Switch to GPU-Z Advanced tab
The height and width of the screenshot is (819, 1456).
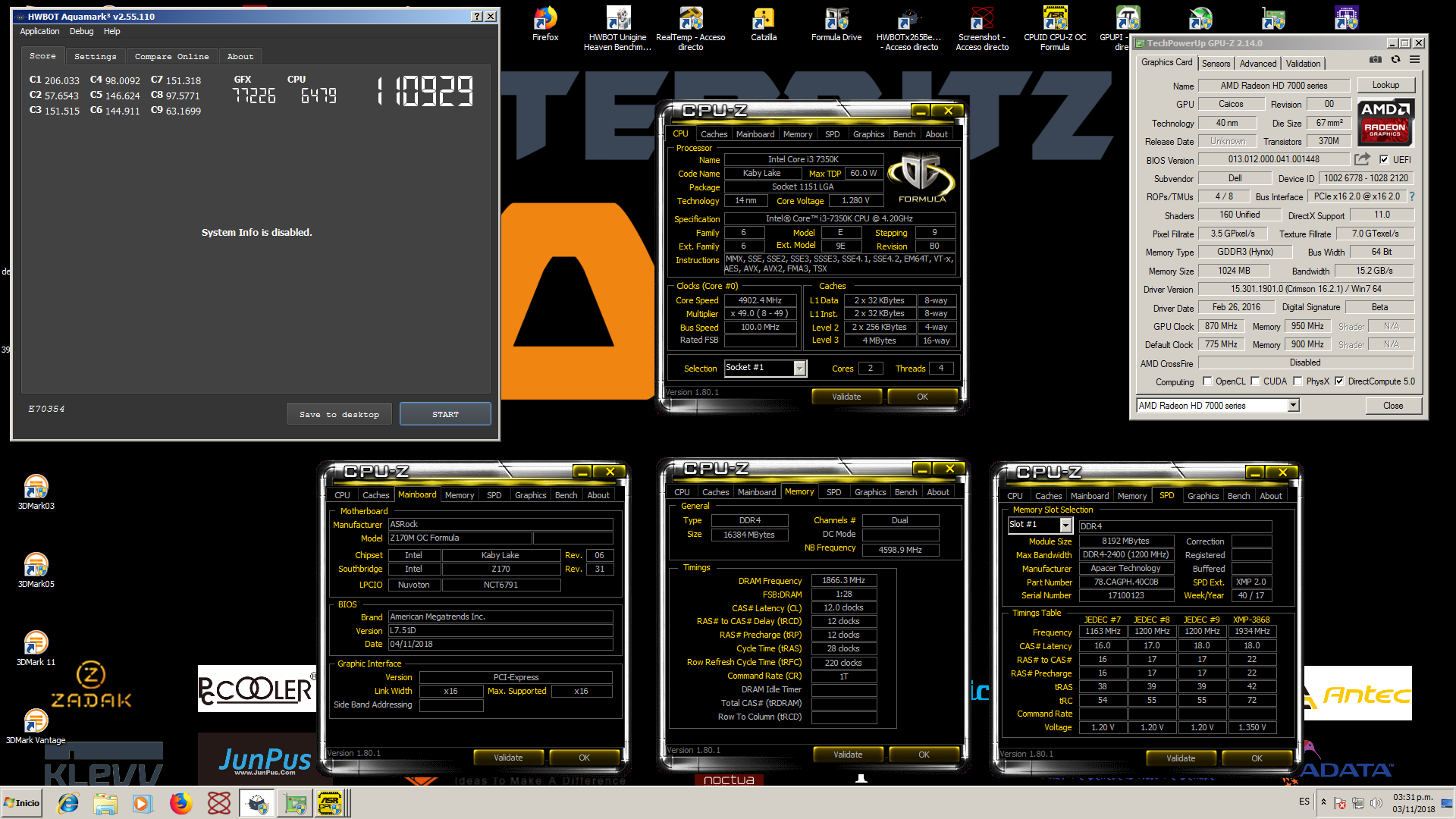coord(1258,64)
